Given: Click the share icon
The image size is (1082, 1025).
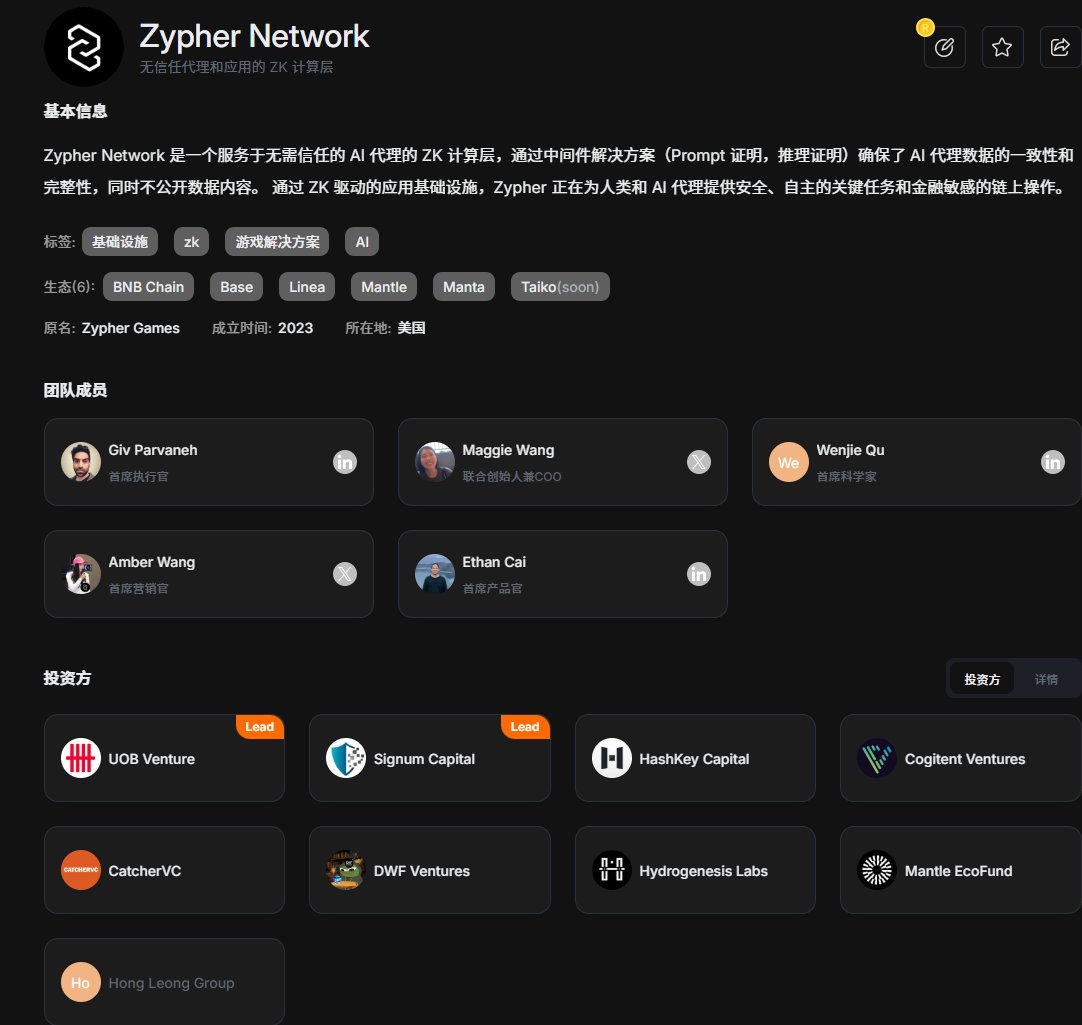Looking at the screenshot, I should 1060,47.
